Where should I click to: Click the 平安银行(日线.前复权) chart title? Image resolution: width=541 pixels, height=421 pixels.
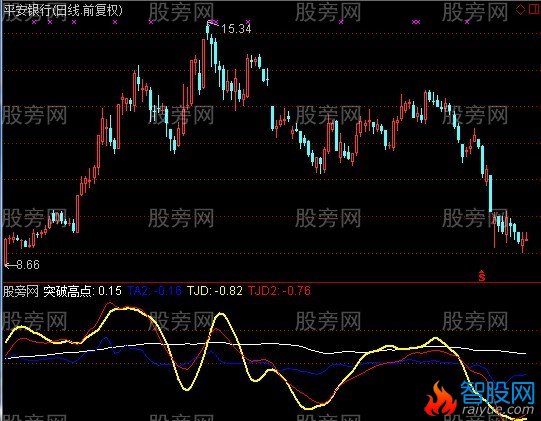62,10
